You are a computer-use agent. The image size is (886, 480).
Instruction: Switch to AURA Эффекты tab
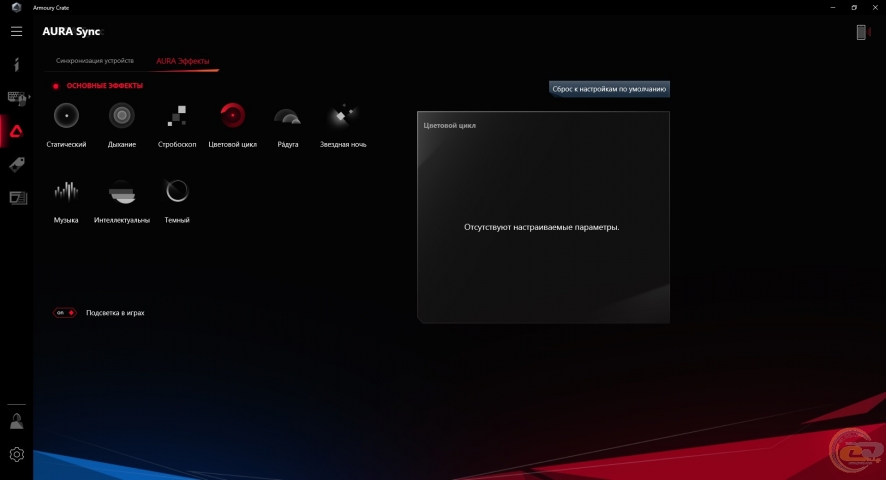183,61
